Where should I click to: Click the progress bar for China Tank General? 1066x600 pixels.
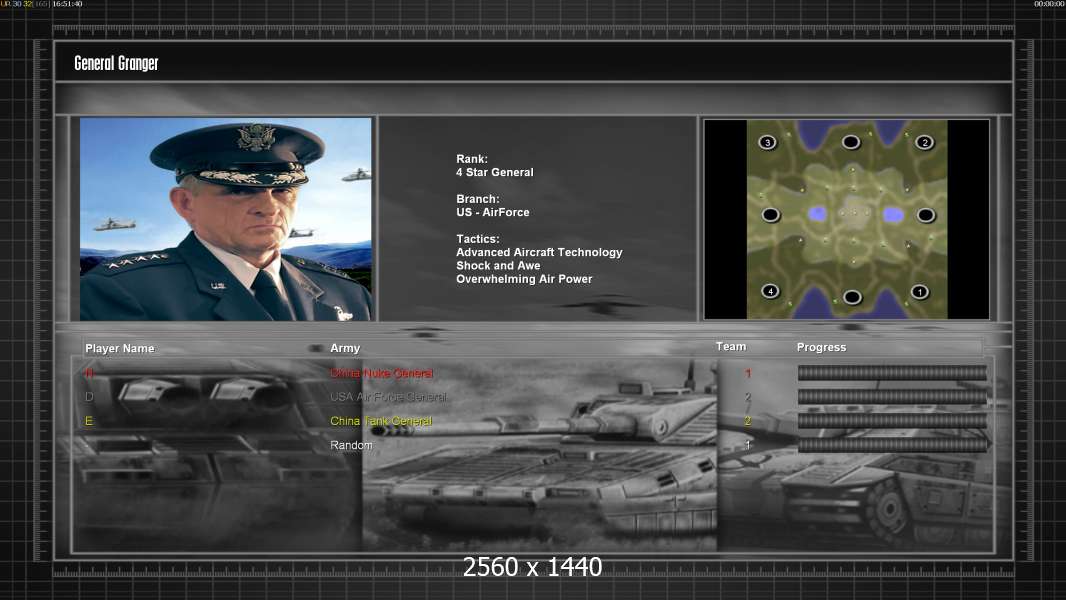click(892, 421)
